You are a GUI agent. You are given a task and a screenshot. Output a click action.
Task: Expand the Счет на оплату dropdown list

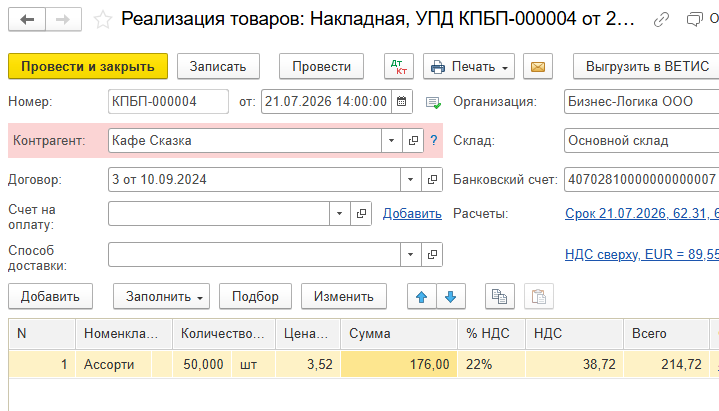point(340,213)
